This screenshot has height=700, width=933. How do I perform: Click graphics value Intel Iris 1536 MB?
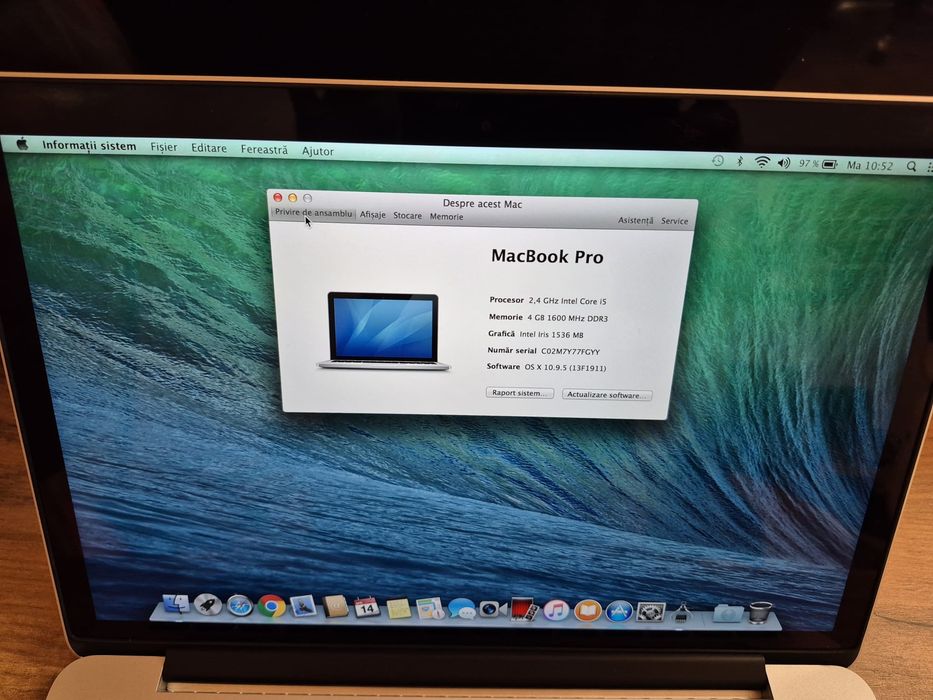click(x=551, y=335)
